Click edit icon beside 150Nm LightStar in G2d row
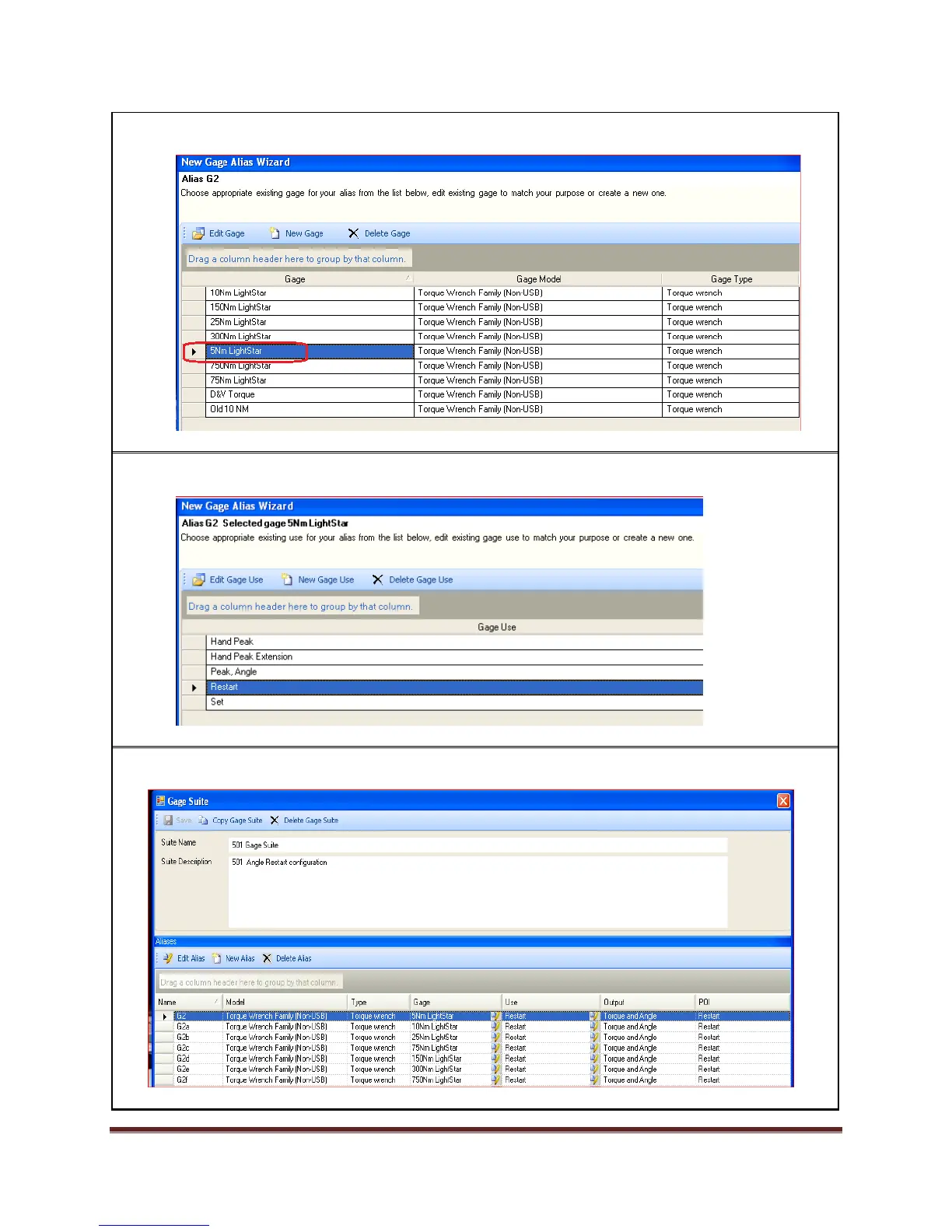The height and width of the screenshot is (1232, 952). (x=496, y=1059)
